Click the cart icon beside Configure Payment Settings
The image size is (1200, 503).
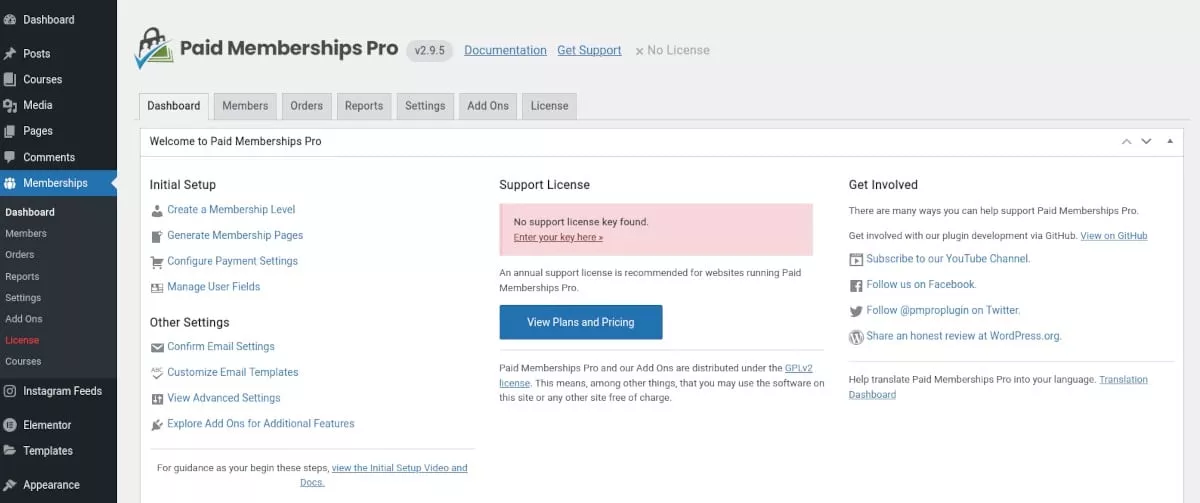pos(157,262)
